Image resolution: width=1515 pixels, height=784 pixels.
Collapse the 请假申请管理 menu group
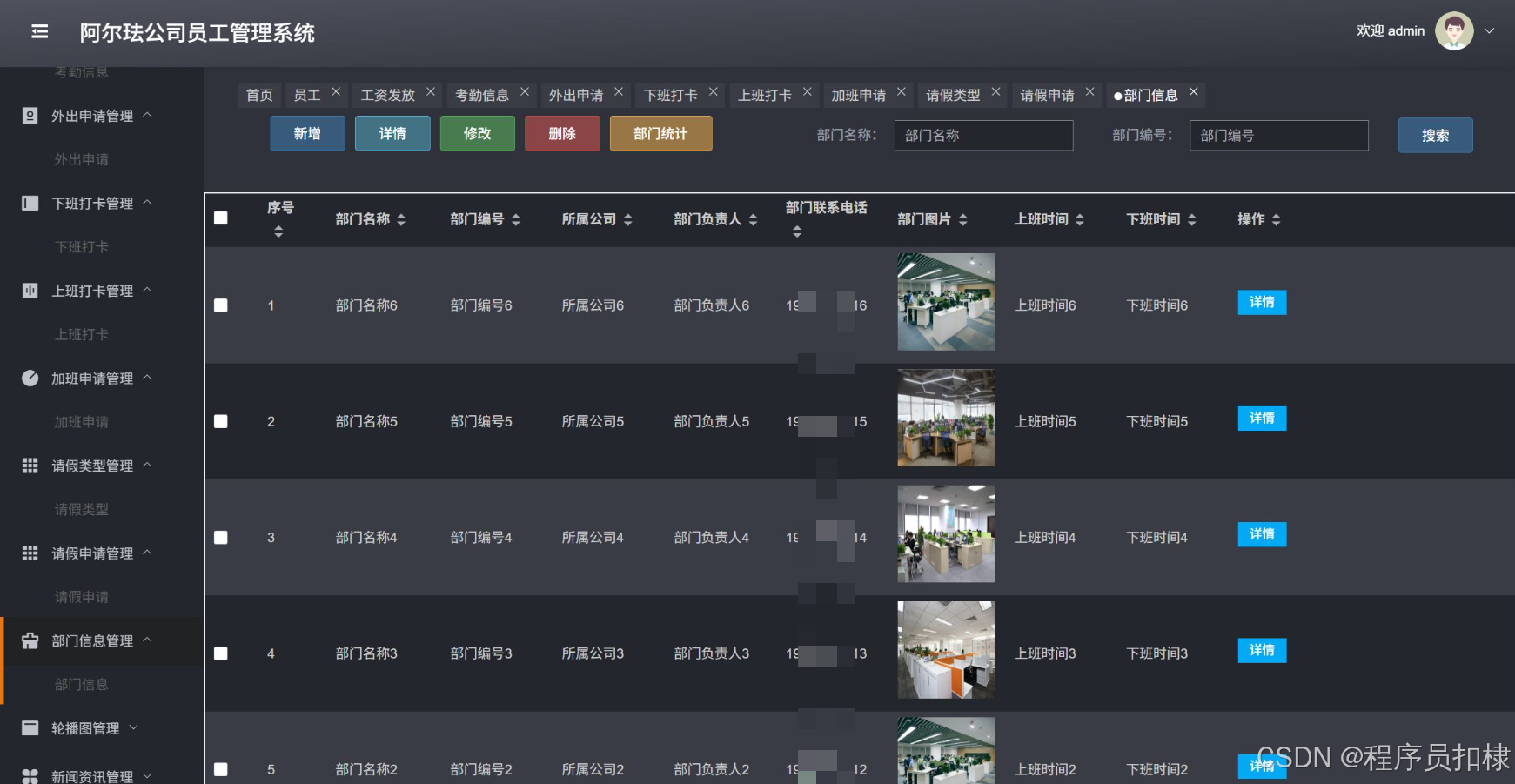(147, 552)
